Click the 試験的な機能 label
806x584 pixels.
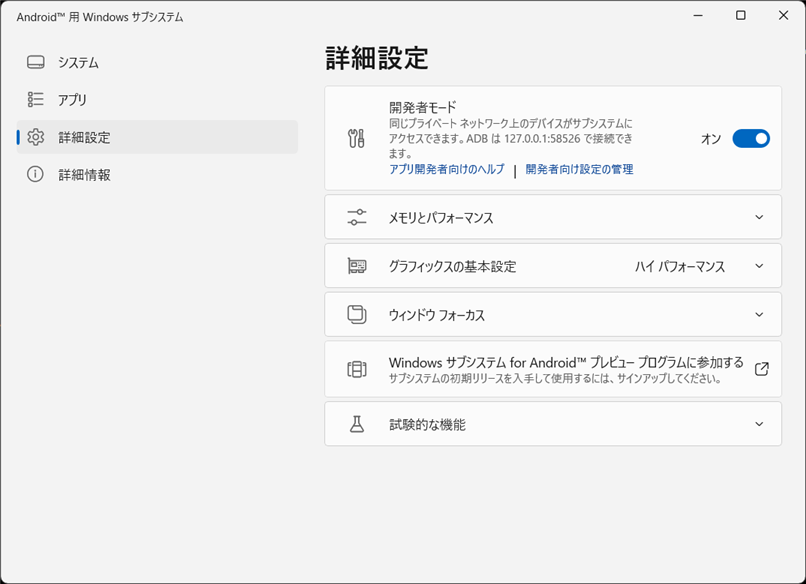pyautogui.click(x=427, y=425)
